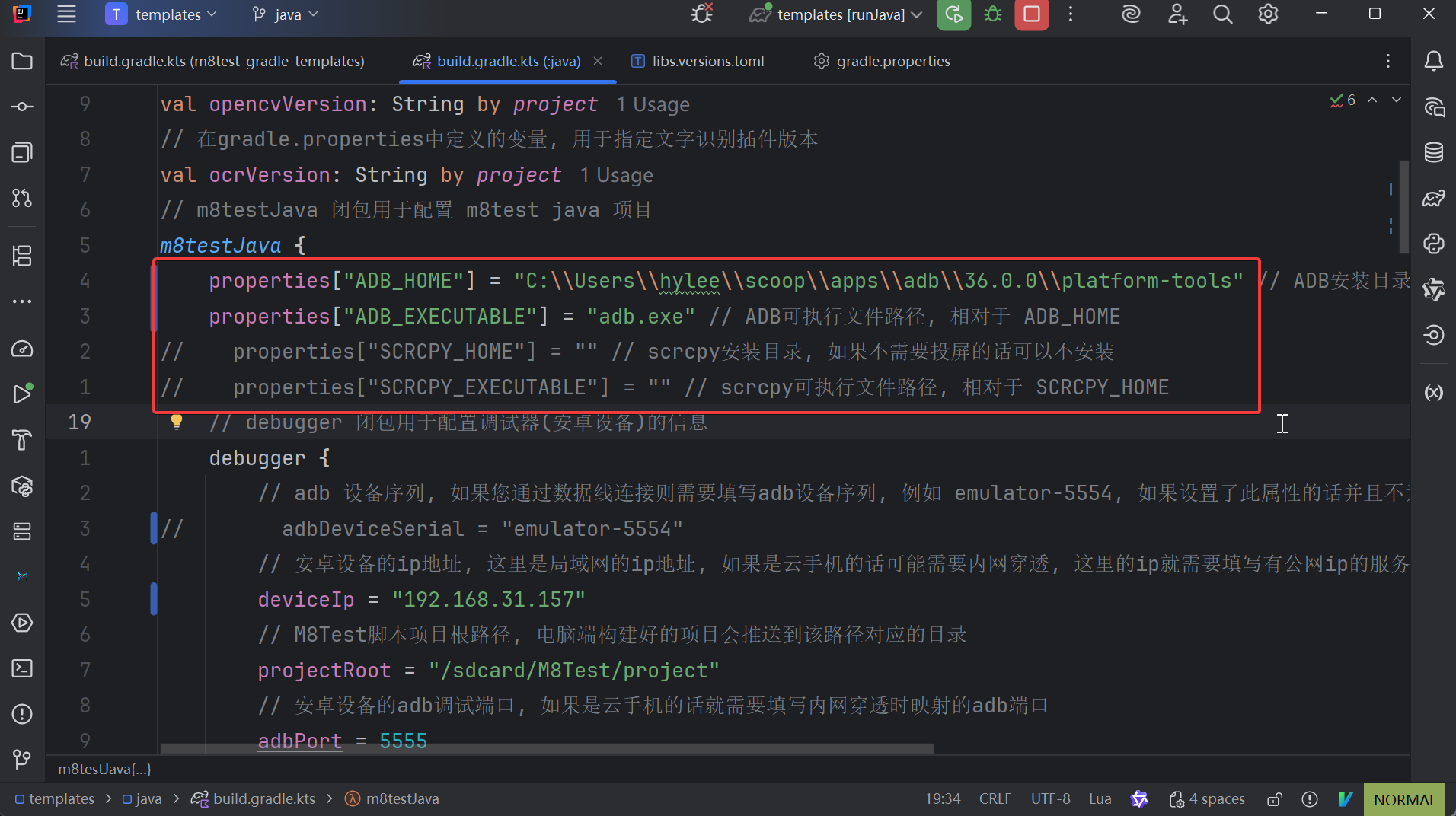Open the Problems tool window
Image resolution: width=1456 pixels, height=816 pixels.
(22, 714)
